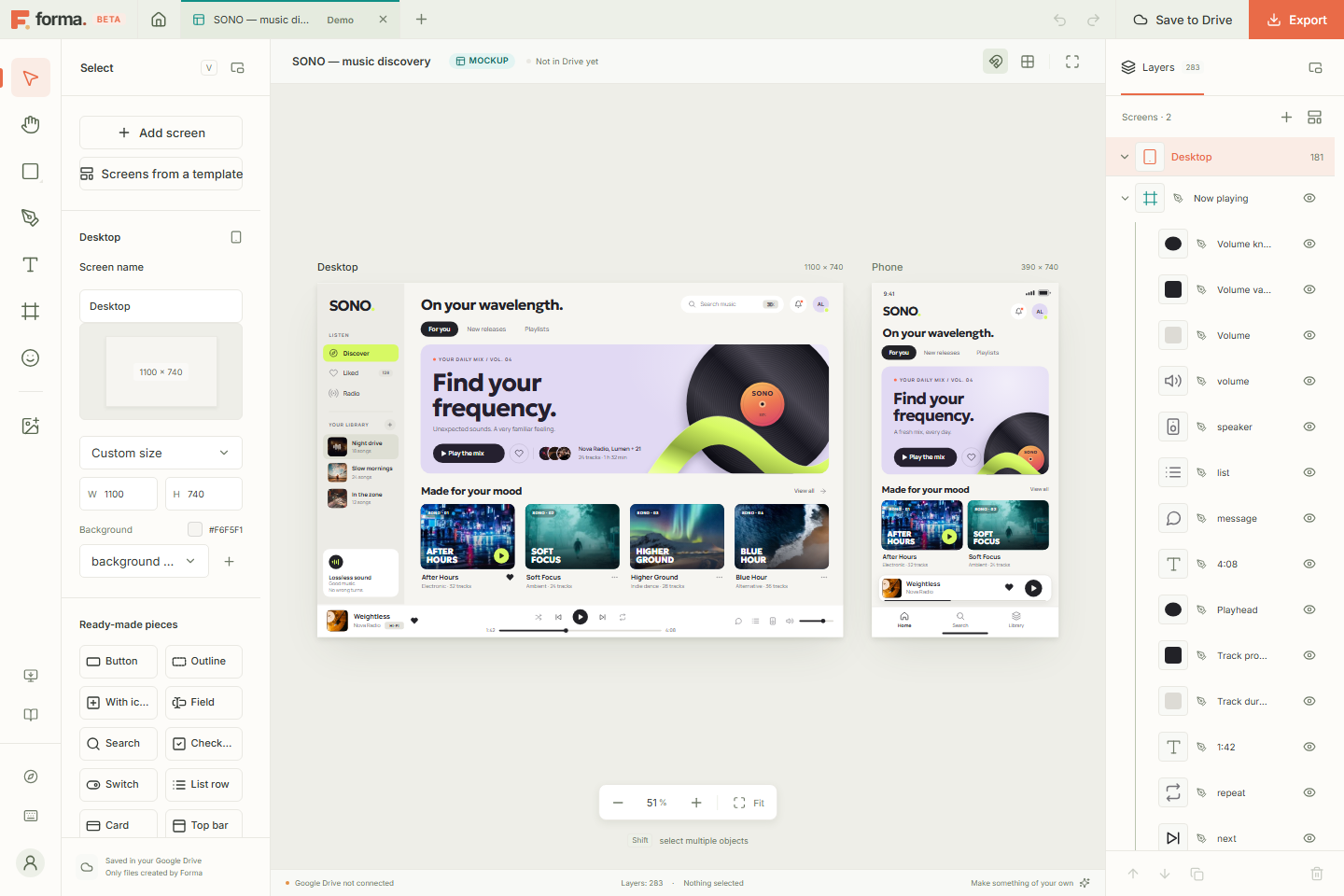
Task: Select the Layers panel tab
Action: (x=1162, y=67)
